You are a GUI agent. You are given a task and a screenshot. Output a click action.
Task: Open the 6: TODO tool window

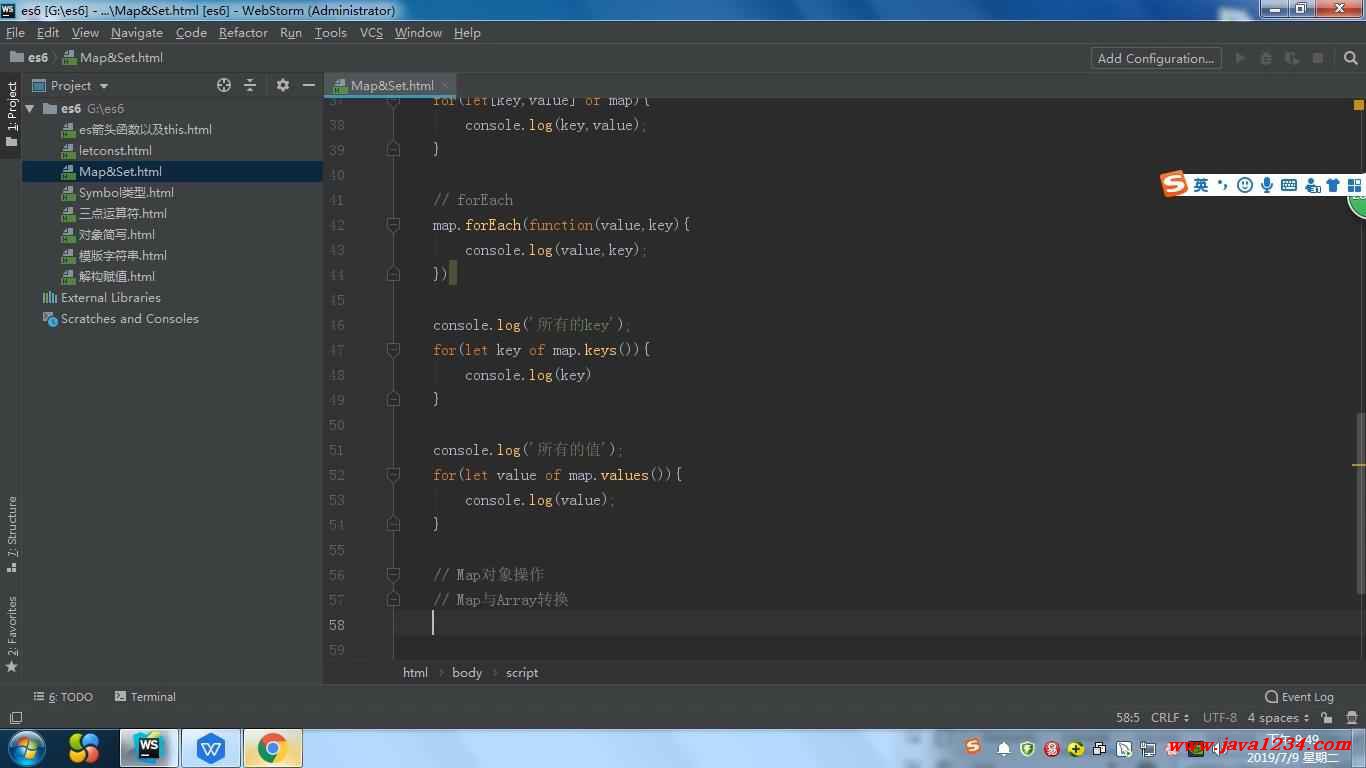coord(63,697)
